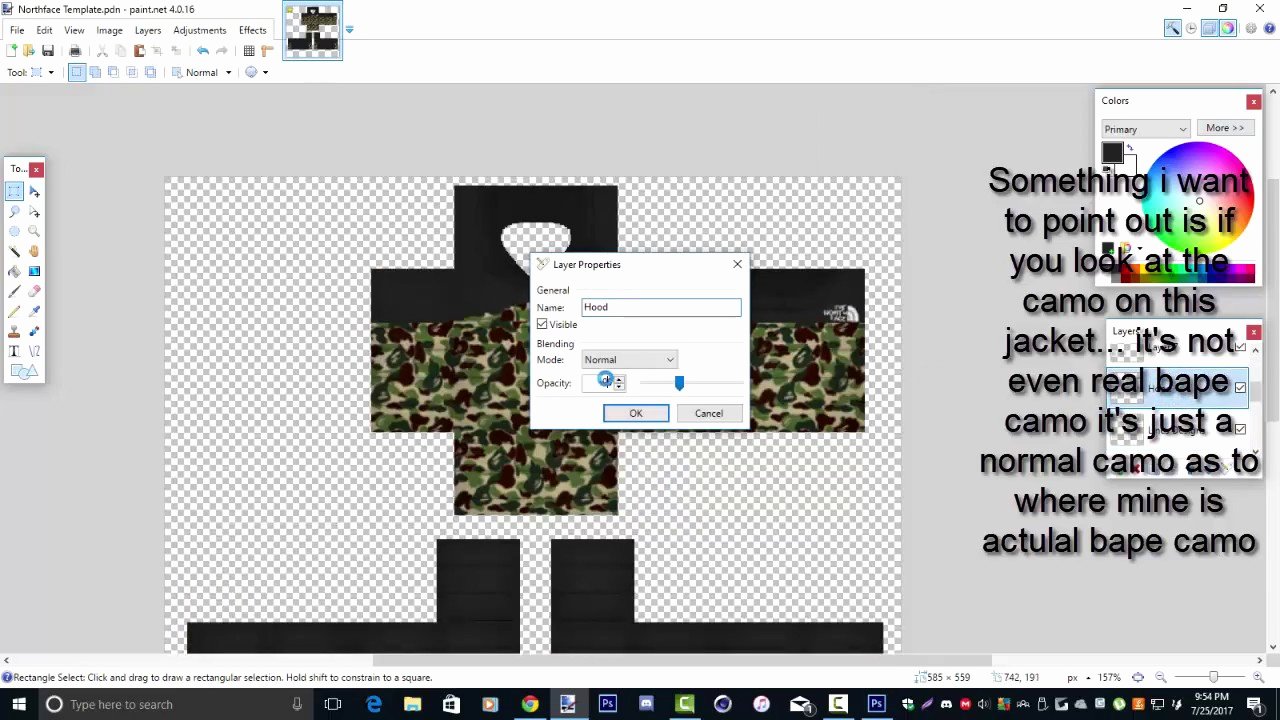Toggle the Layers window button at top right
Viewport: 1280px width, 720px height.
[x=1209, y=29]
